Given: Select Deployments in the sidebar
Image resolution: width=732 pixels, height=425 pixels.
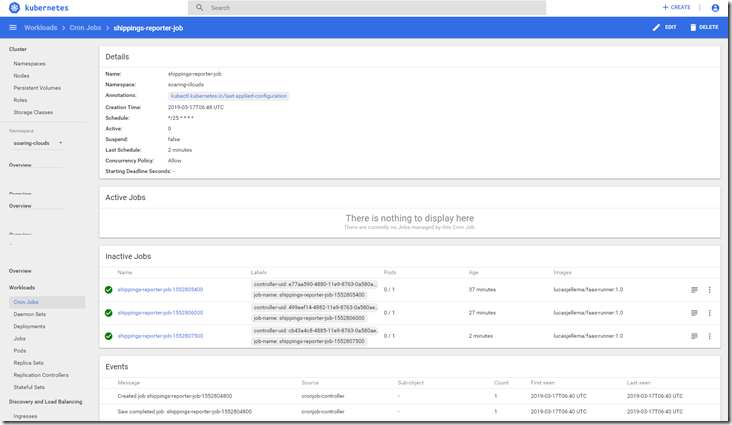Looking at the screenshot, I should 29,326.
